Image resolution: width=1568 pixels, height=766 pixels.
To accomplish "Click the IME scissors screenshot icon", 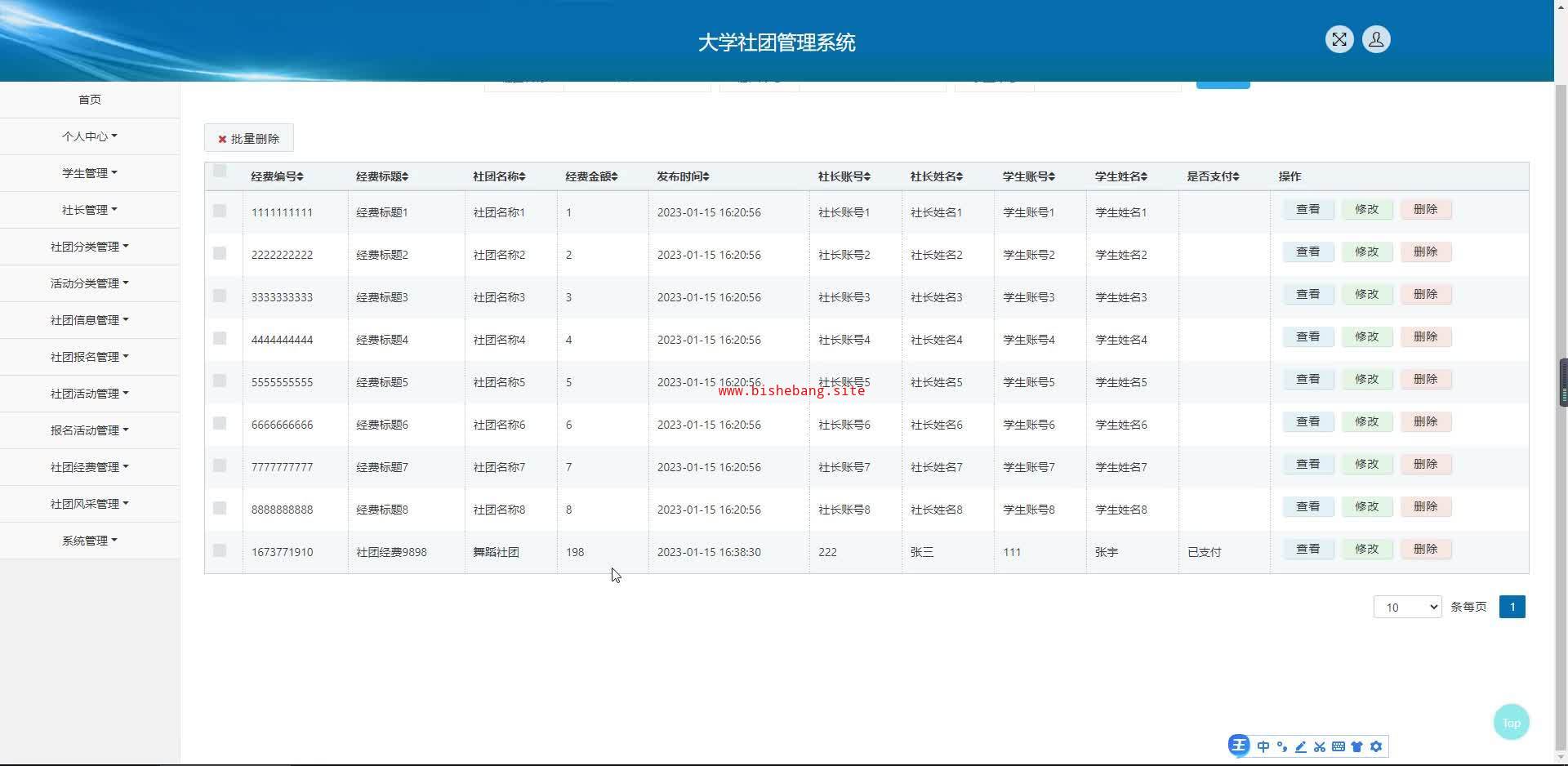I will tap(1320, 746).
